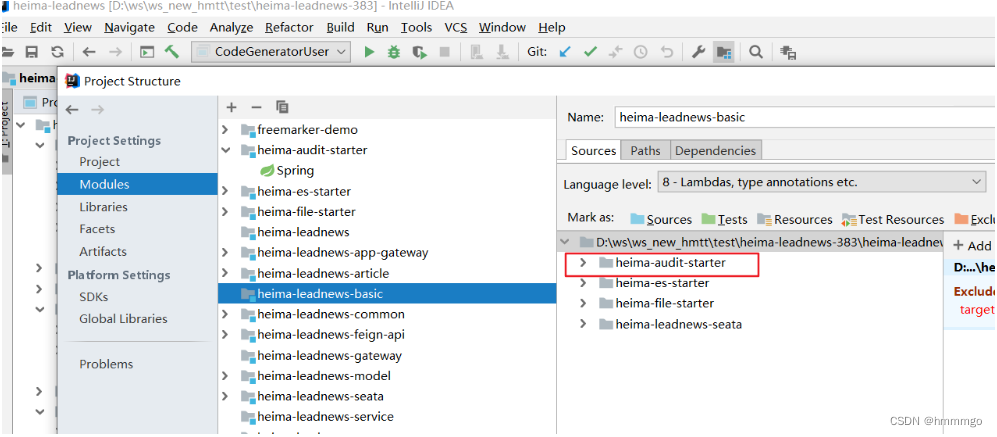
Task: Mark folder as Tests
Action: (x=724, y=219)
